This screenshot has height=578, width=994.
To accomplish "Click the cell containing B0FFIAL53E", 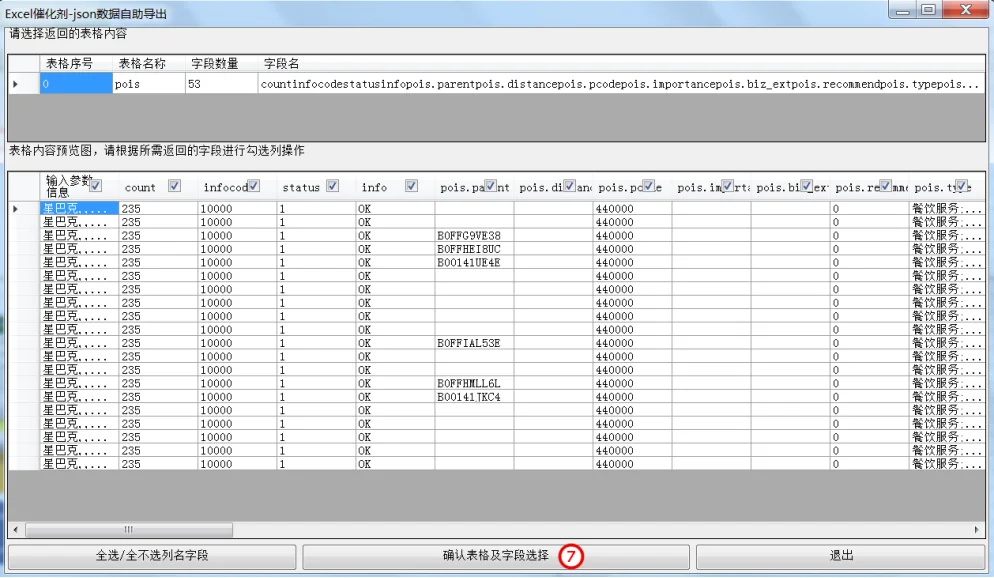I will click(474, 343).
